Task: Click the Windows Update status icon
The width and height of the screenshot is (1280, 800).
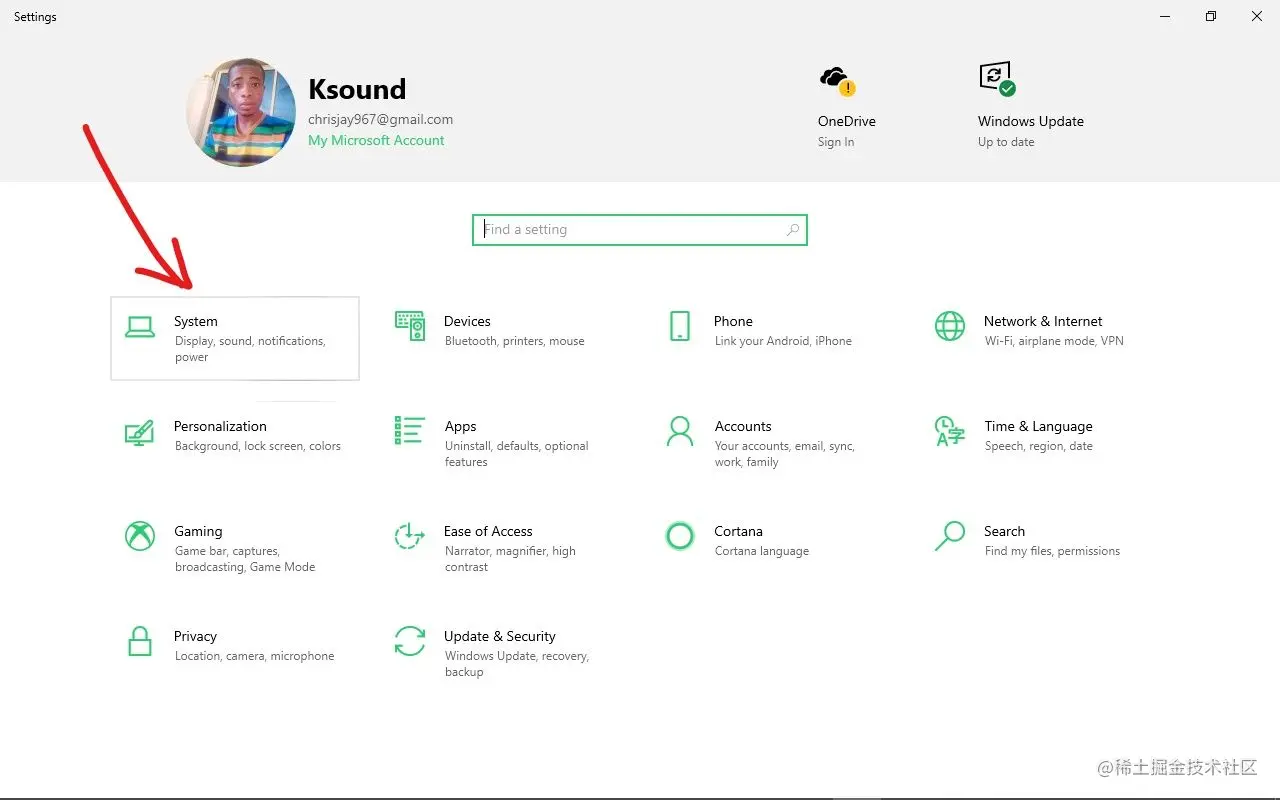Action: pyautogui.click(x=997, y=79)
